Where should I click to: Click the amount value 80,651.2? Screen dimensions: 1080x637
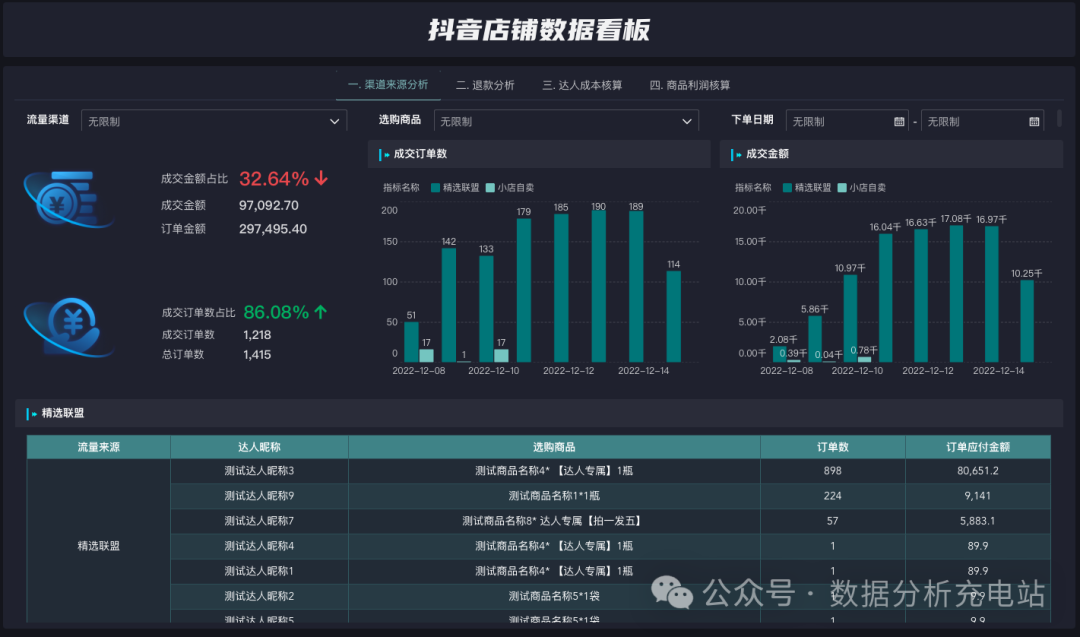977,471
